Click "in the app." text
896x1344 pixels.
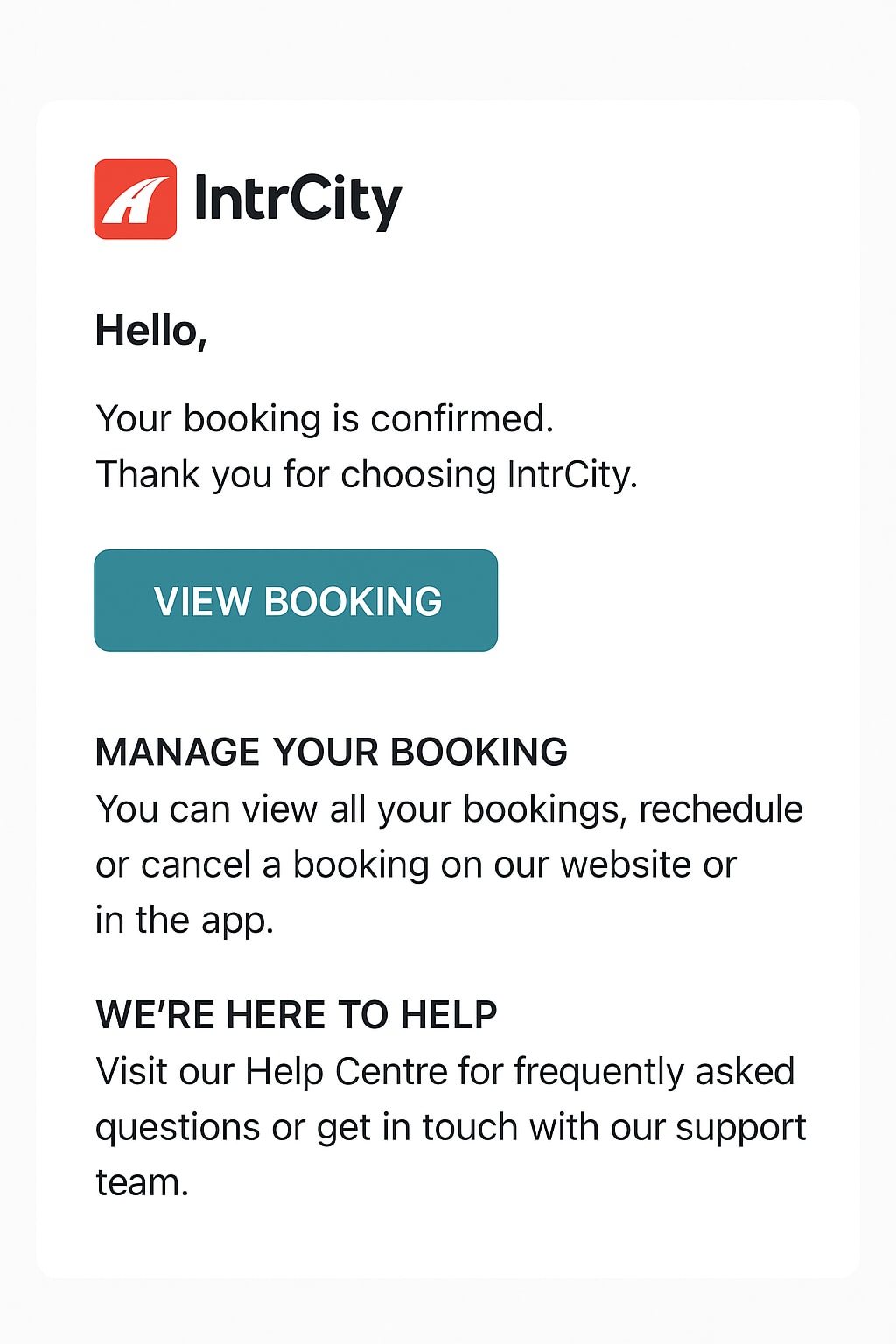coord(185,920)
